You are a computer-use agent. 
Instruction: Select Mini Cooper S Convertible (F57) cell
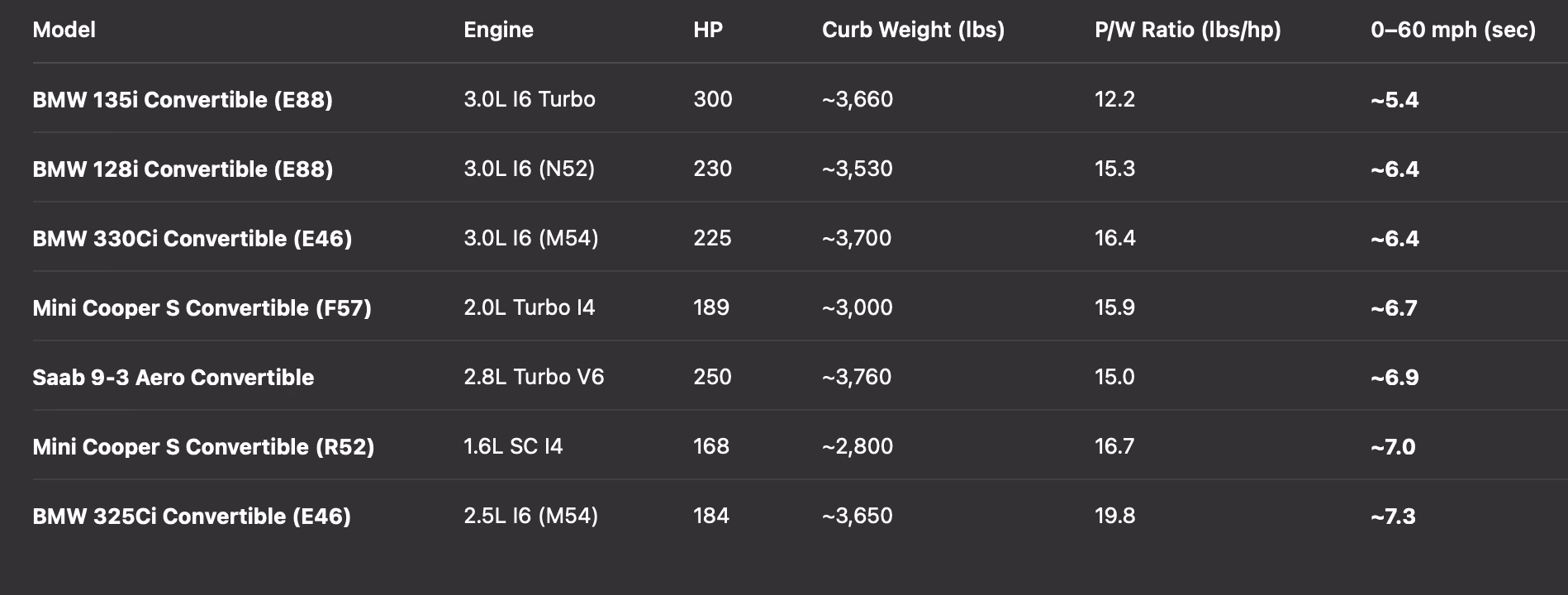pyautogui.click(x=202, y=307)
